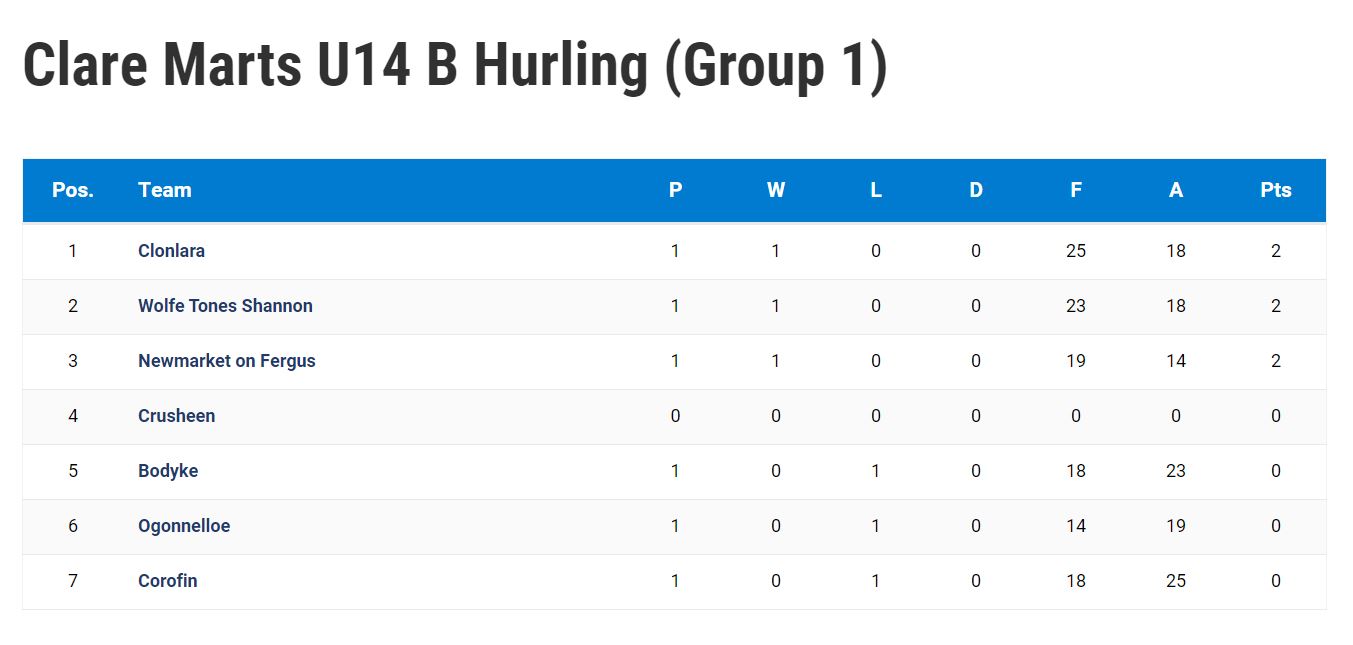The width and height of the screenshot is (1353, 645).
Task: Click the D (draws) column header
Action: tap(976, 190)
